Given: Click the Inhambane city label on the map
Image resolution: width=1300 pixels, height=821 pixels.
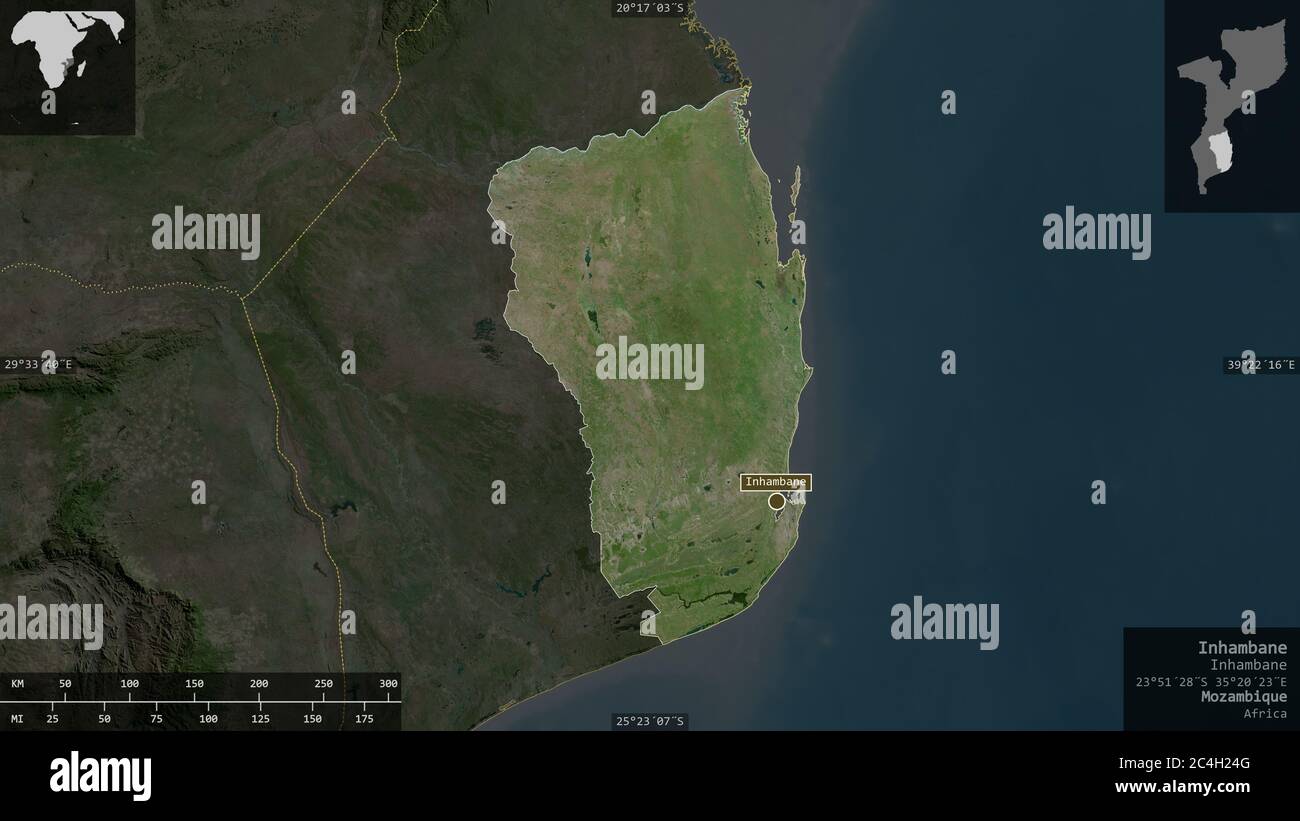Looking at the screenshot, I should (776, 482).
